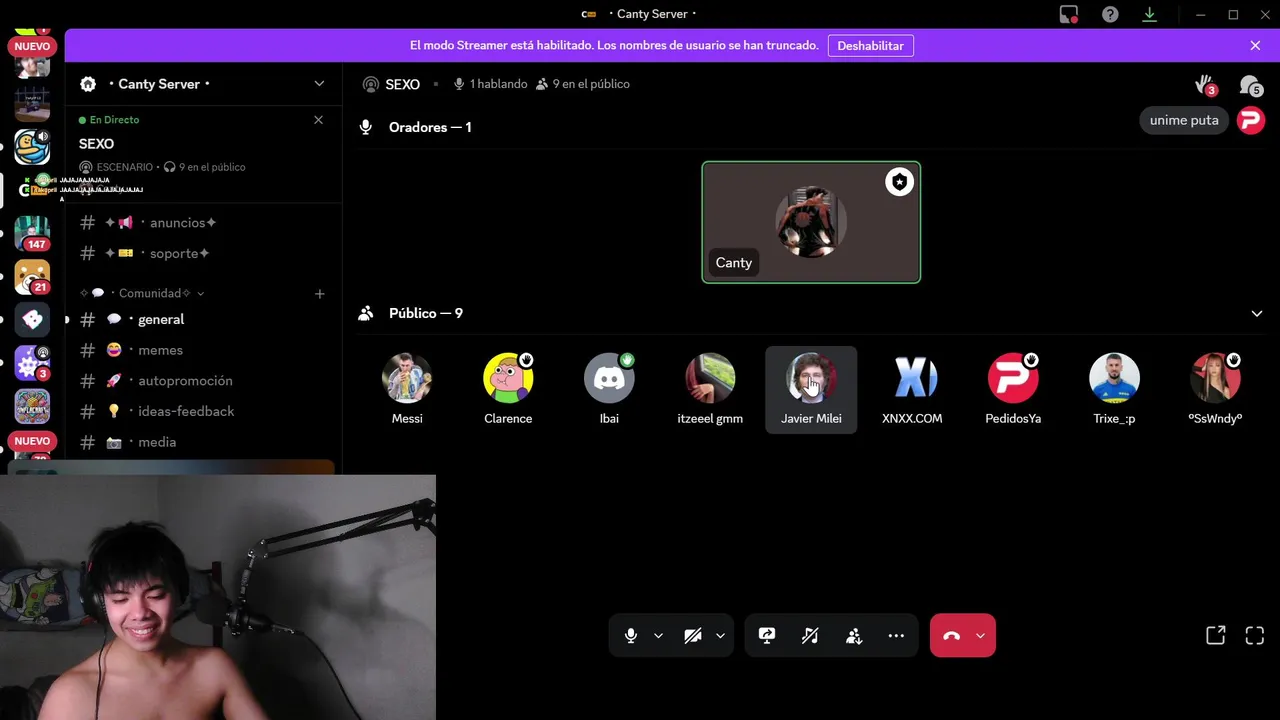The width and height of the screenshot is (1280, 720).
Task: Open more options three-dot menu
Action: 896,636
